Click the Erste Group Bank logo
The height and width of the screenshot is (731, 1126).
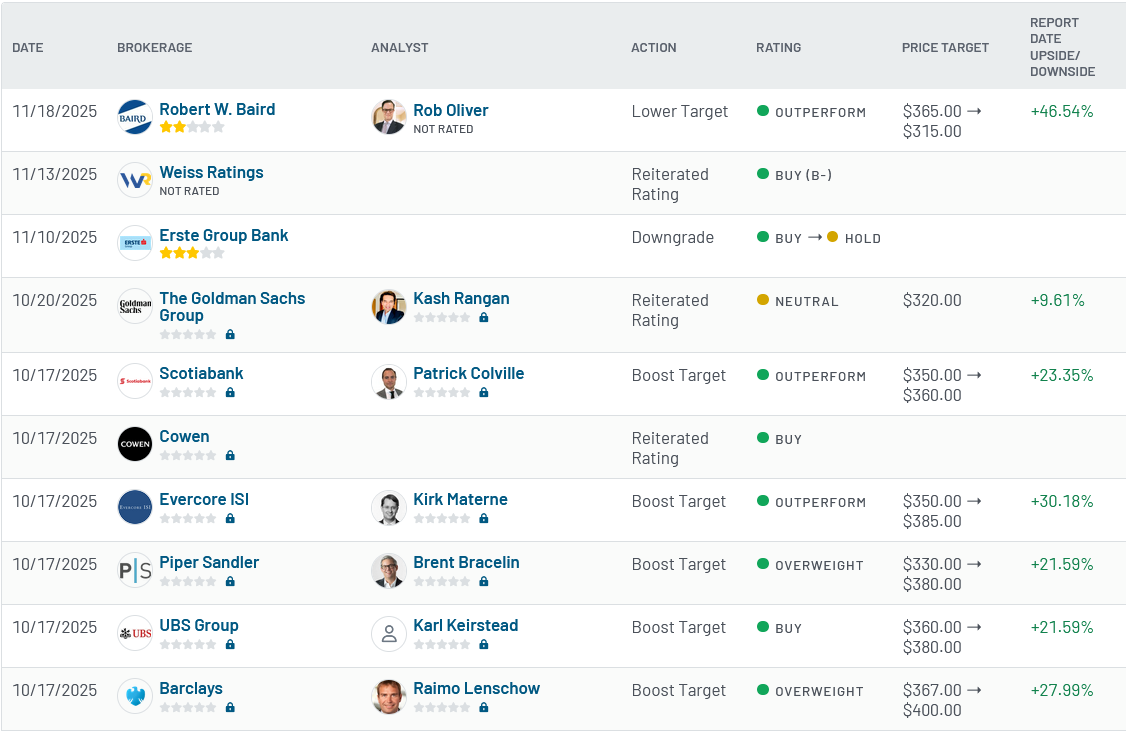(x=135, y=243)
